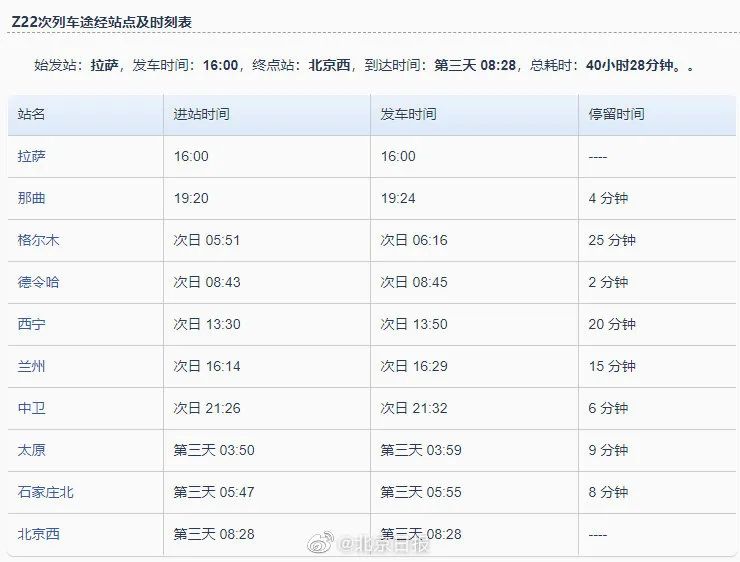The image size is (740, 562).
Task: Open the 那曲 station link
Action: 32,198
